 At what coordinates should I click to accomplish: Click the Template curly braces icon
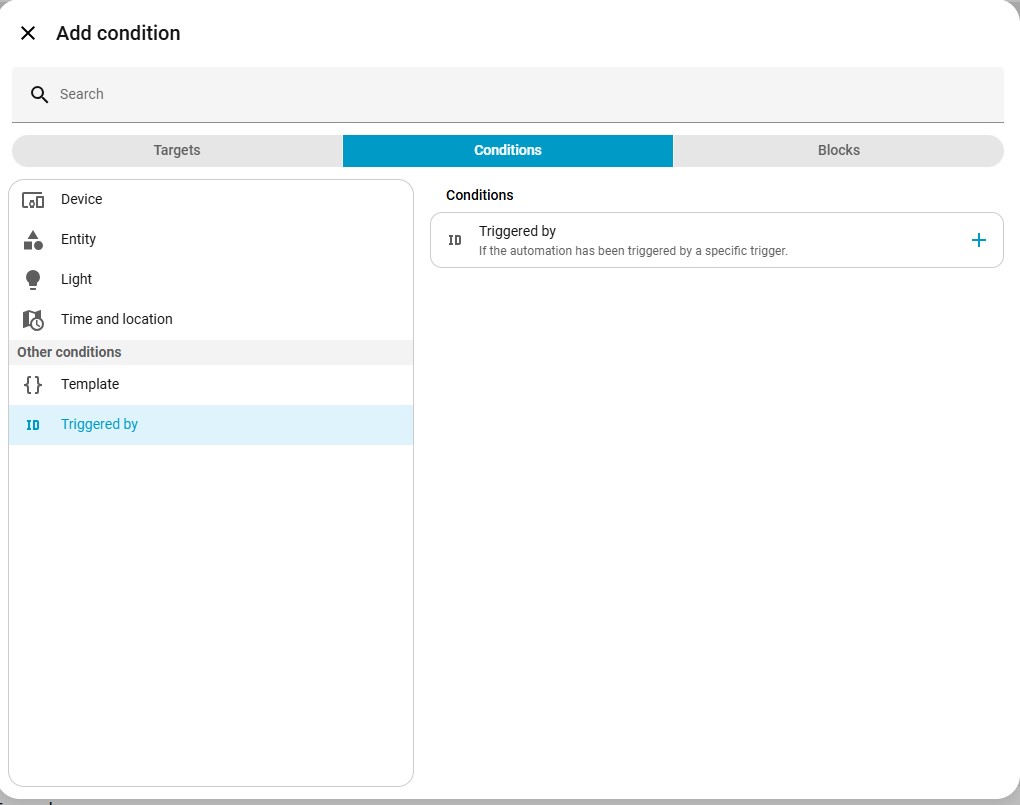click(33, 385)
